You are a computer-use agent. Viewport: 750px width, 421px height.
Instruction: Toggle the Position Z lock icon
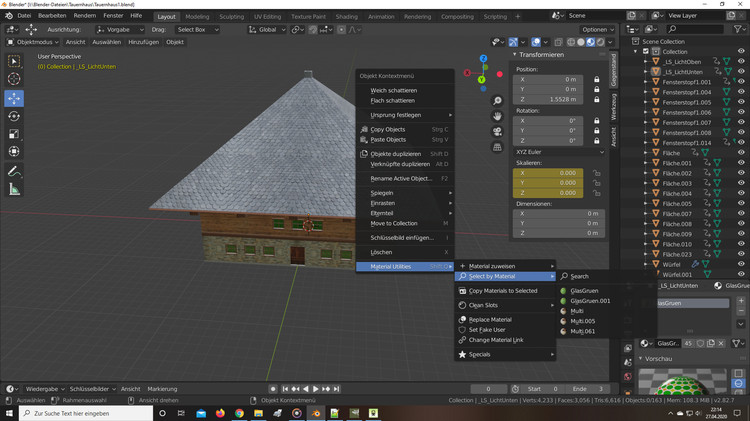[x=597, y=101]
